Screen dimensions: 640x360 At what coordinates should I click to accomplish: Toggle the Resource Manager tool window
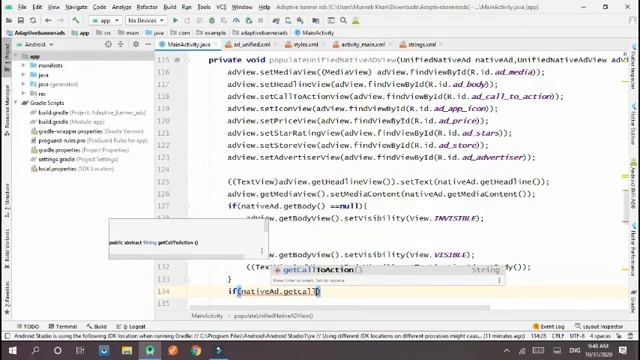point(7,109)
